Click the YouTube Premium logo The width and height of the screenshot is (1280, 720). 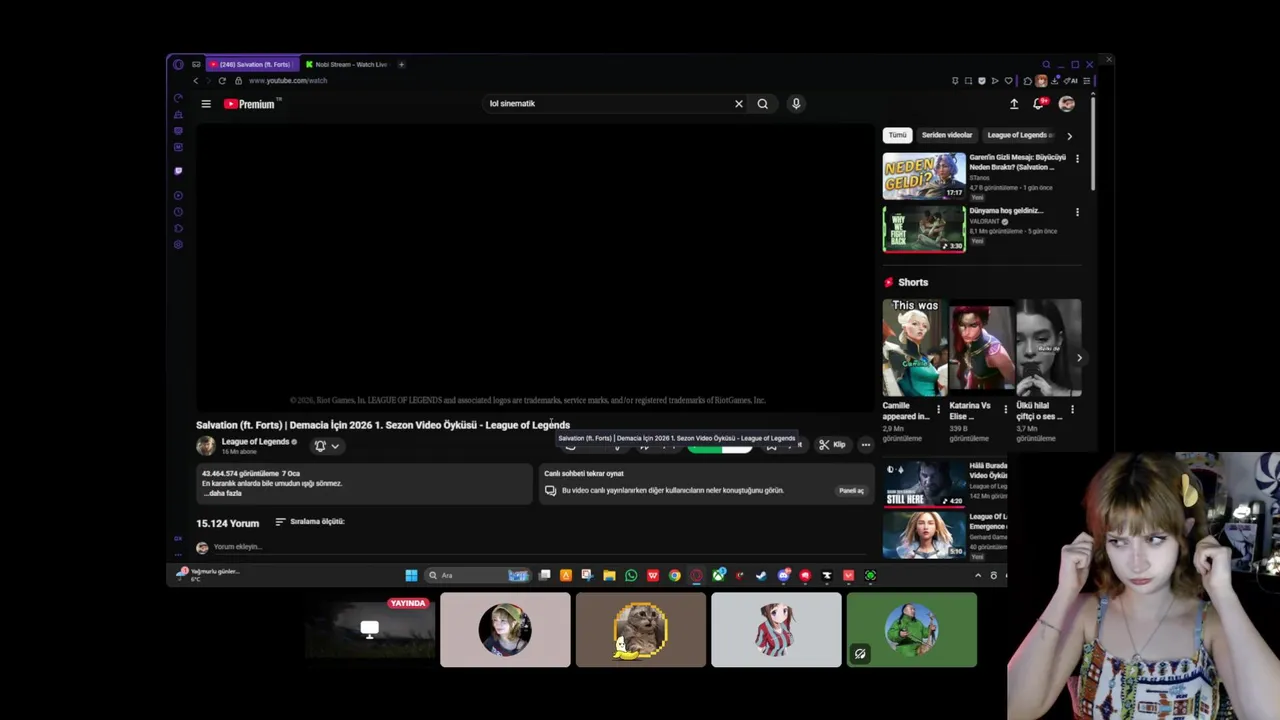pos(252,104)
